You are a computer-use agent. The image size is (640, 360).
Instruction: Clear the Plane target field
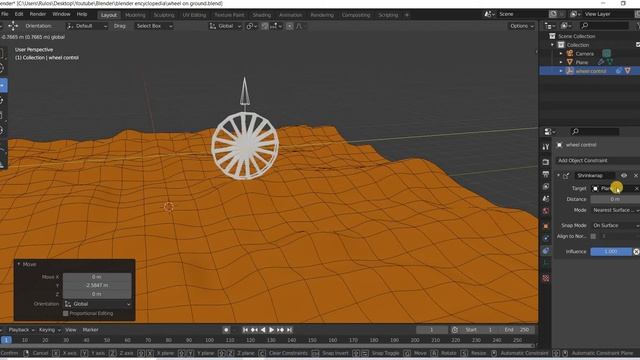636,189
